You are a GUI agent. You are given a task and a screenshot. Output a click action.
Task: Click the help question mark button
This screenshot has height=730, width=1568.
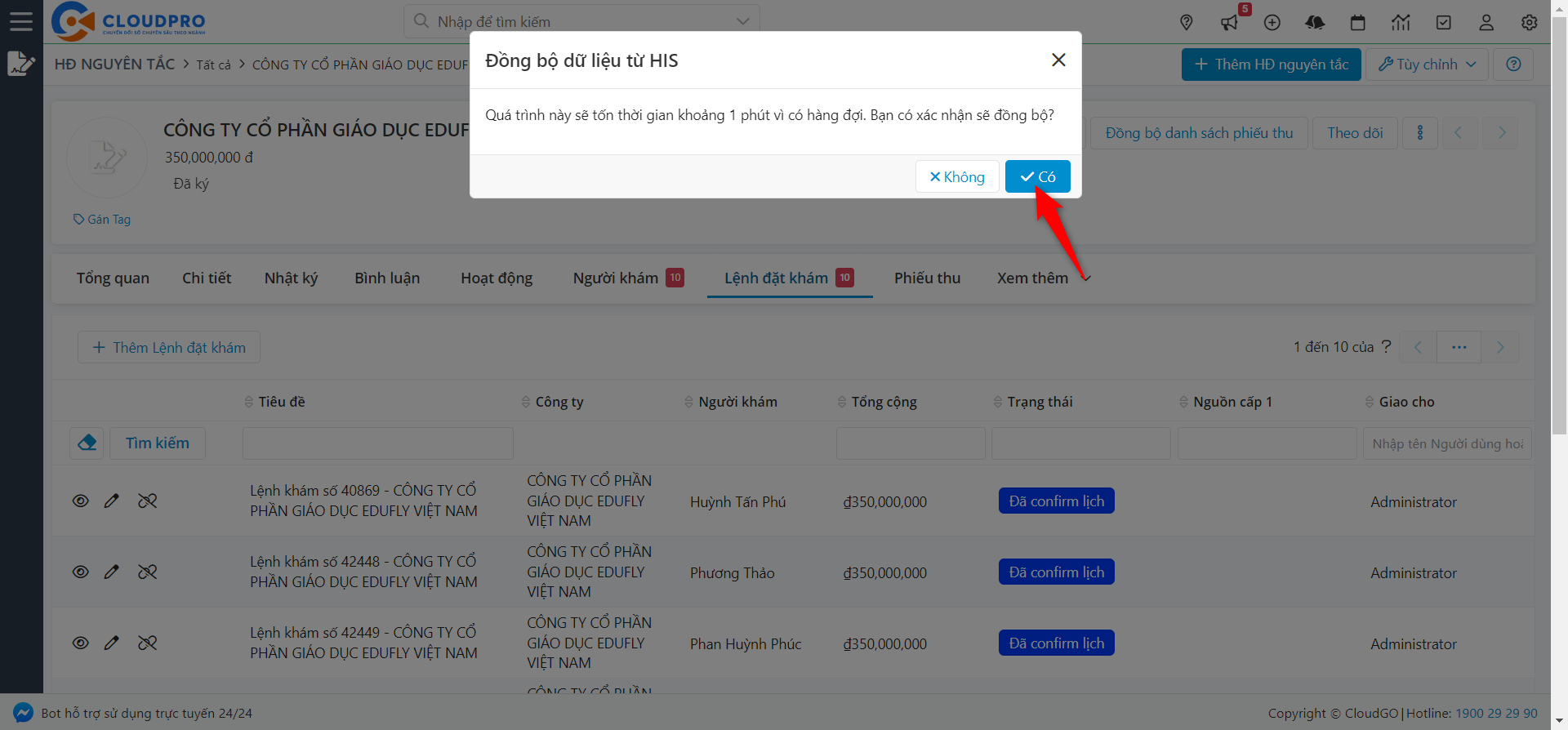tap(1513, 65)
